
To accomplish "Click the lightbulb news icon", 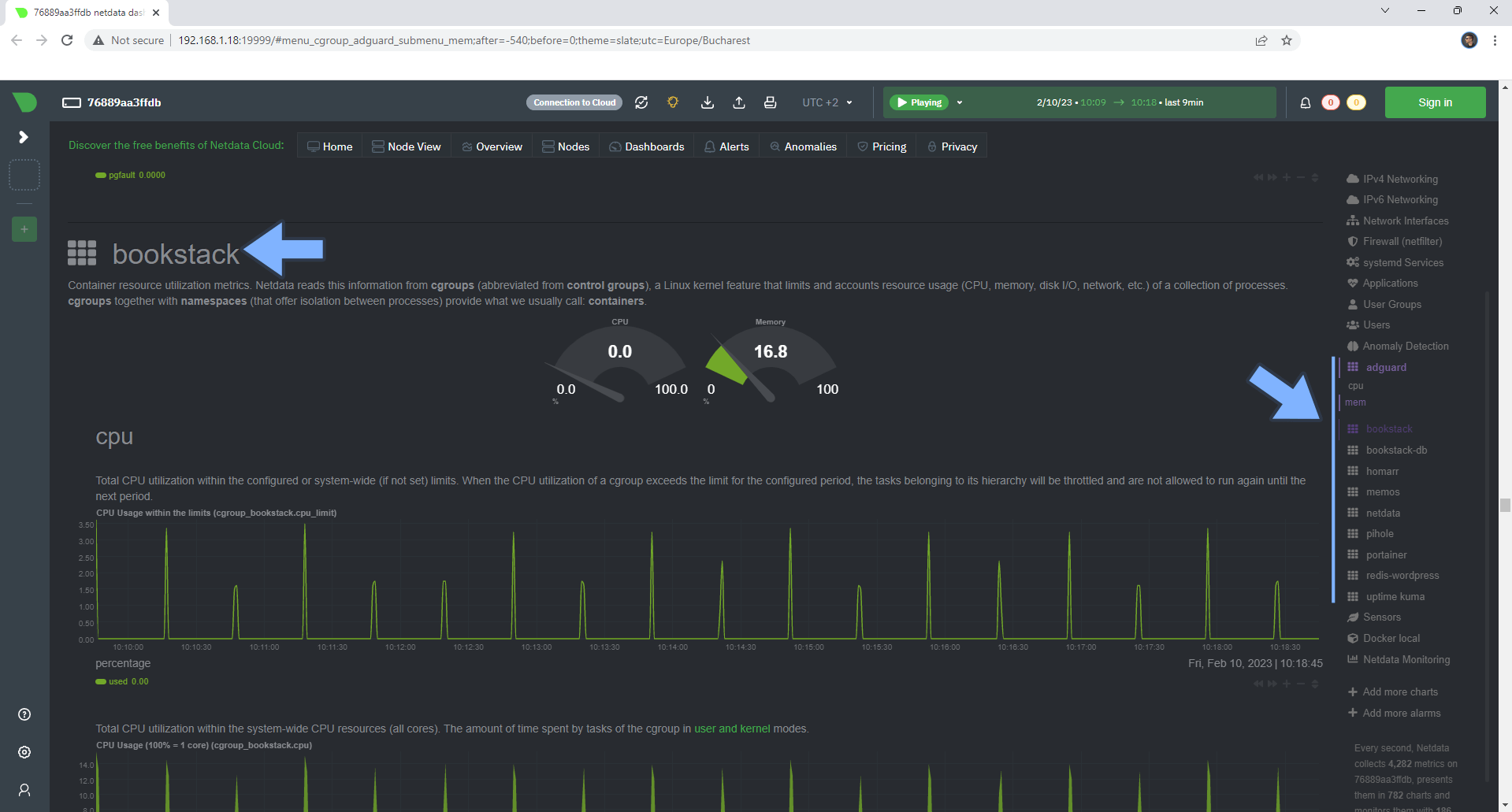I will coord(673,102).
